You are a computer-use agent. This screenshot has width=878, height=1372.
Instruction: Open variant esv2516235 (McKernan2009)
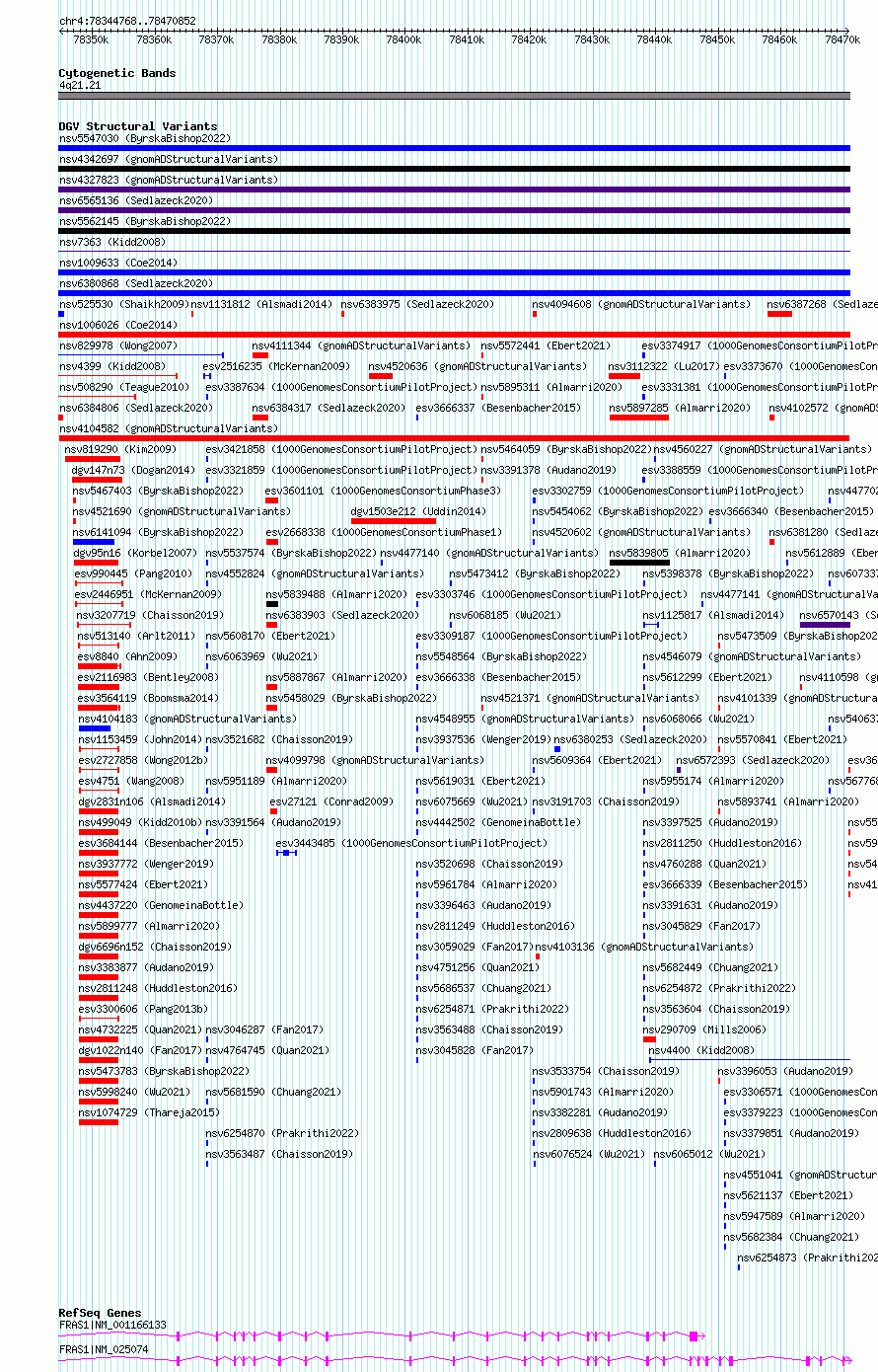[276, 366]
